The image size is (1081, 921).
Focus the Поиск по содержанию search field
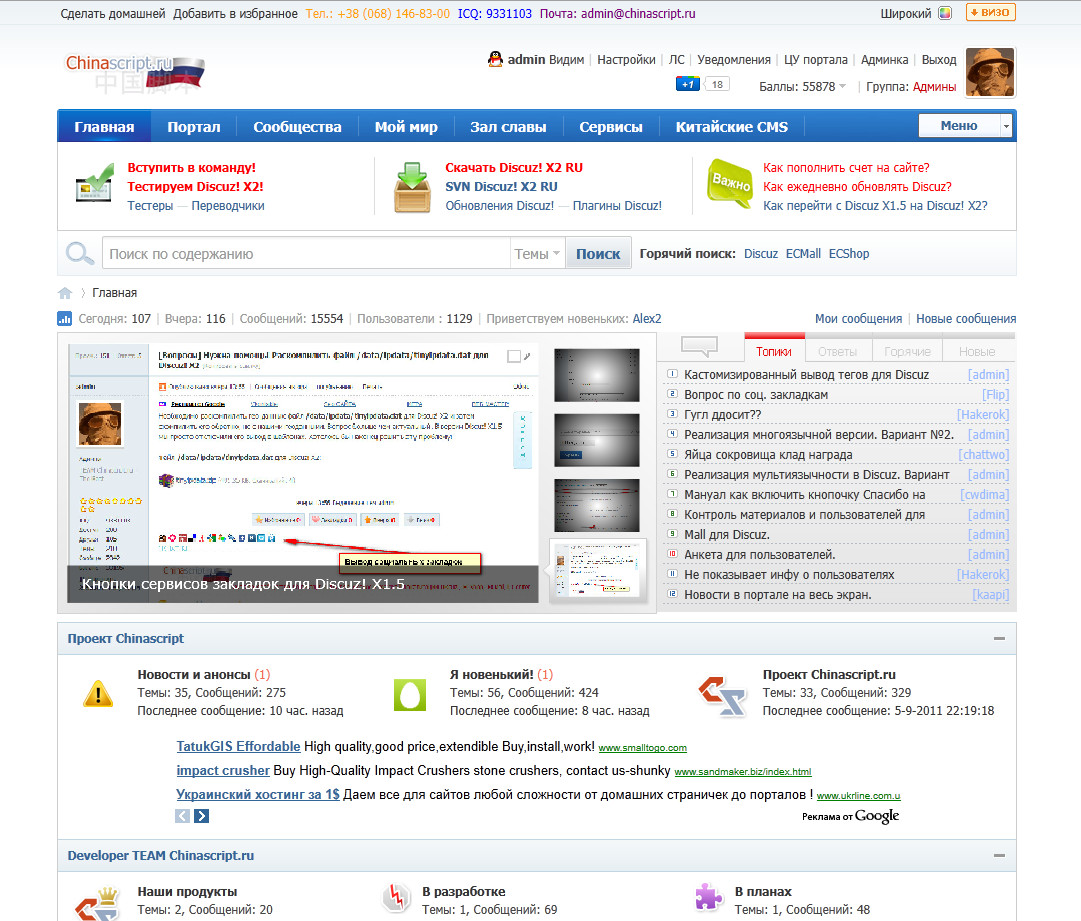coord(306,253)
